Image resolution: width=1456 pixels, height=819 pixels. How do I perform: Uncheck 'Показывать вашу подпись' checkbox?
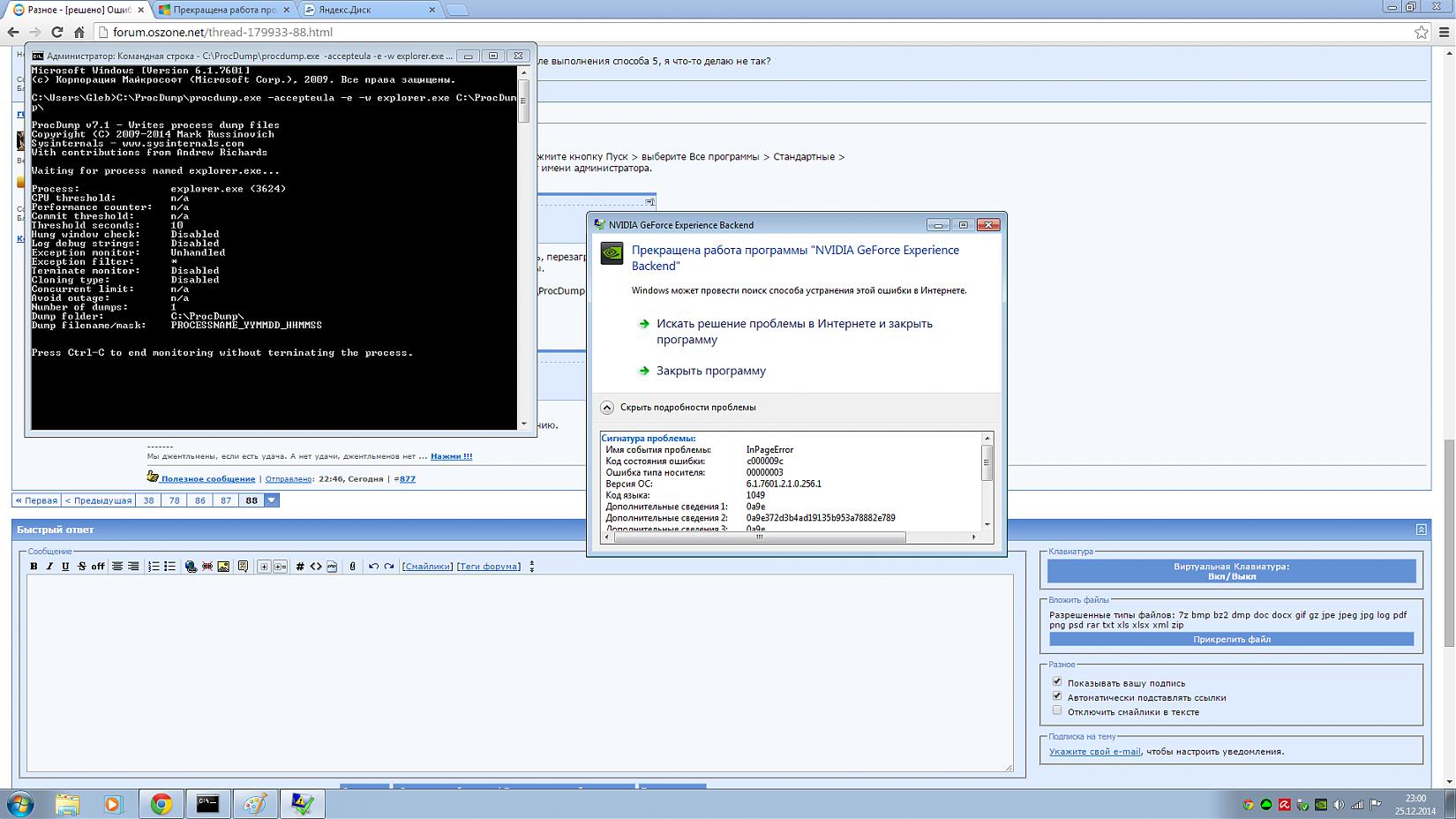(1057, 682)
